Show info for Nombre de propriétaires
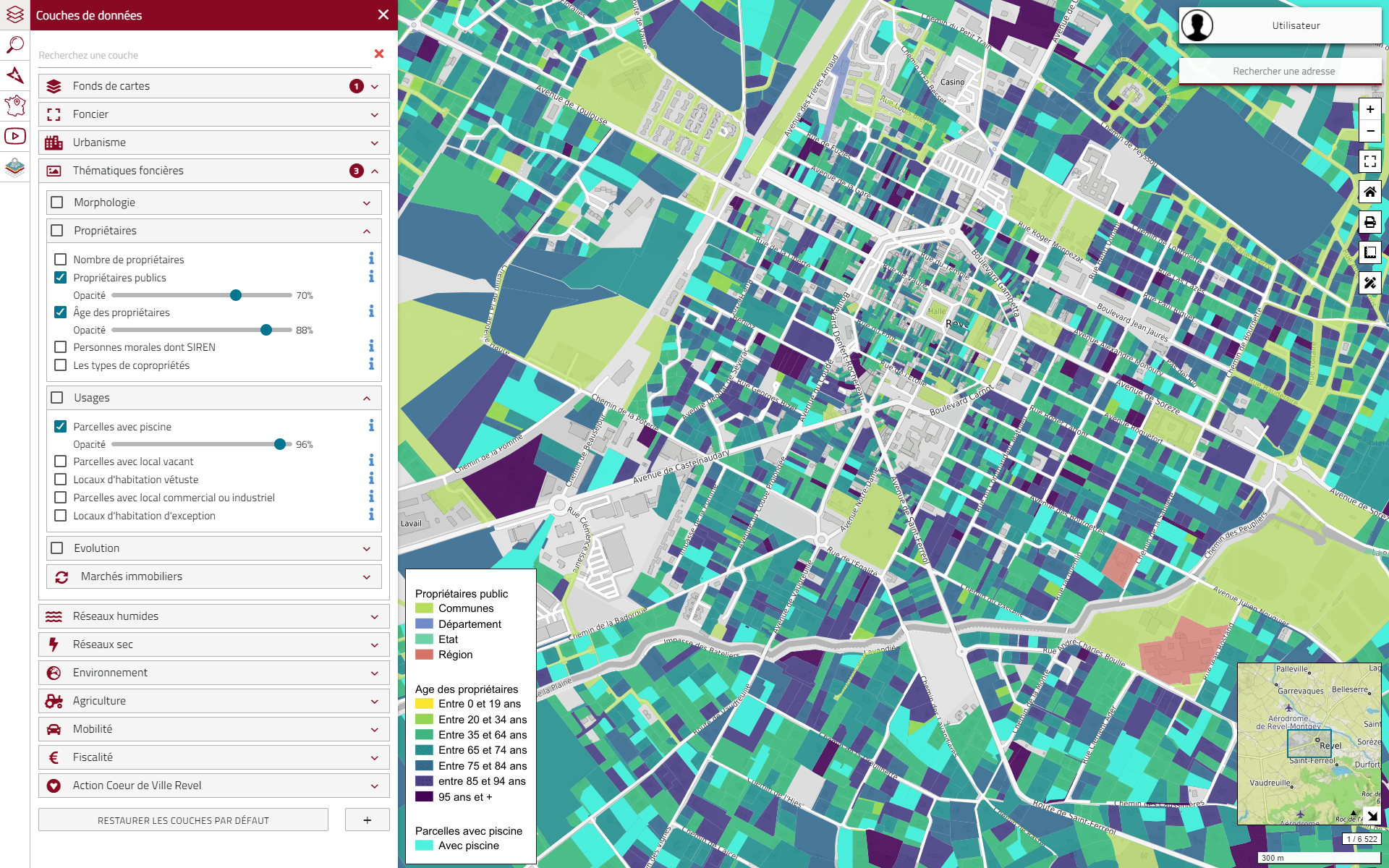 371,259
